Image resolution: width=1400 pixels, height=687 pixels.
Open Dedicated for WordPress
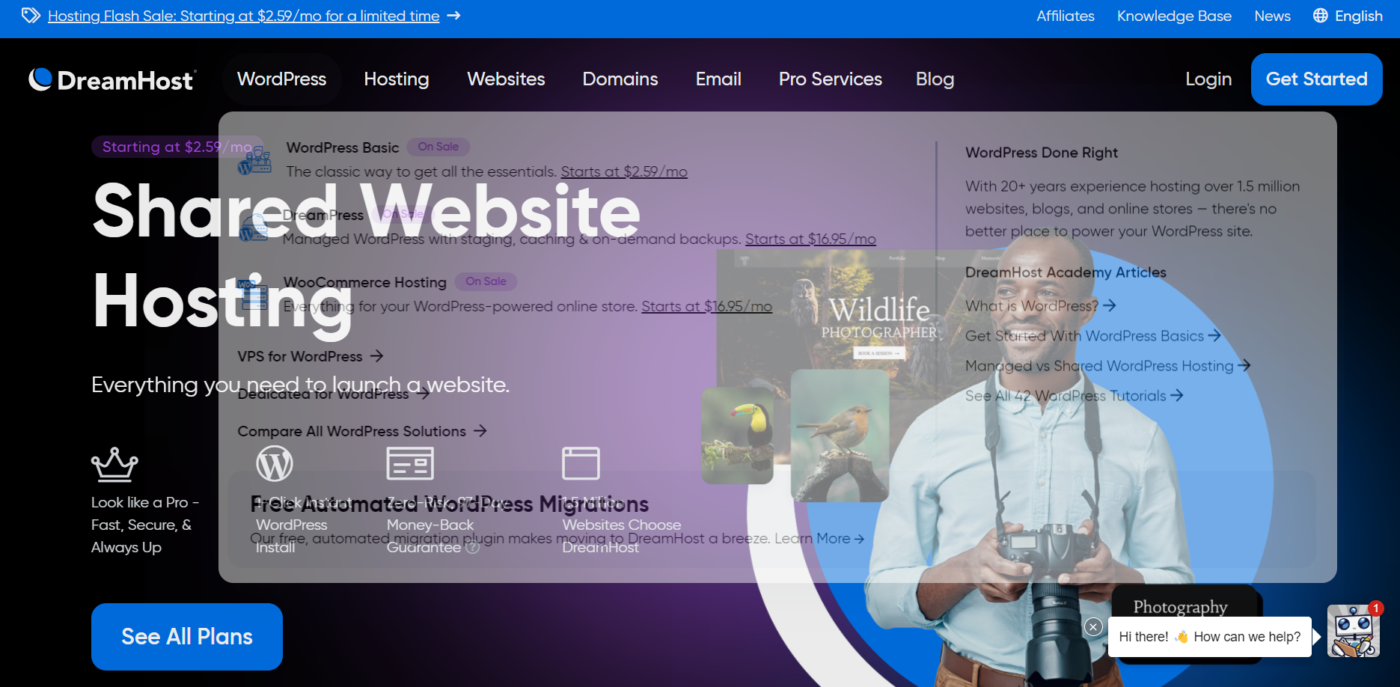[334, 394]
